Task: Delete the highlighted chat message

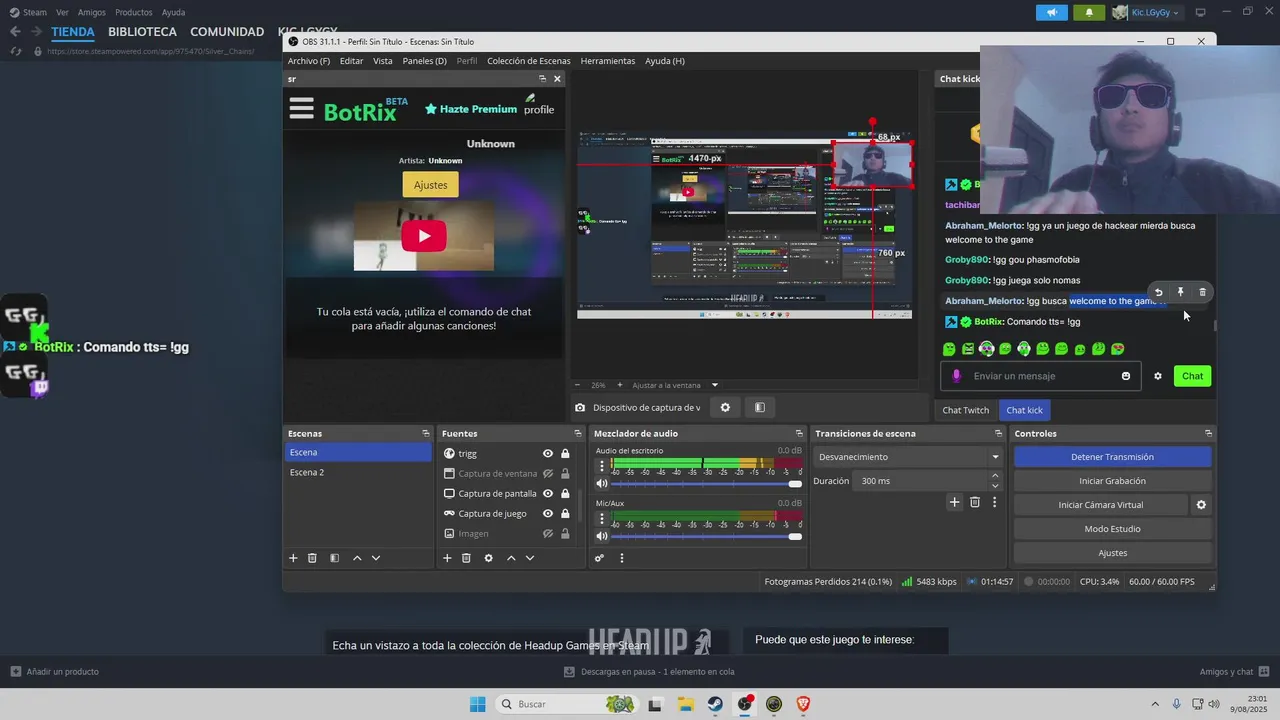Action: [x=1202, y=292]
